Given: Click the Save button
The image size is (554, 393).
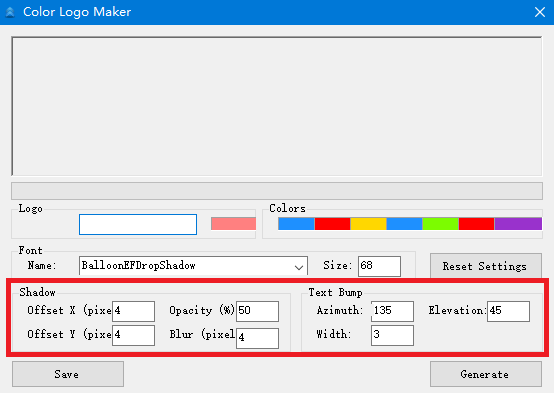Looking at the screenshot, I should coord(68,374).
